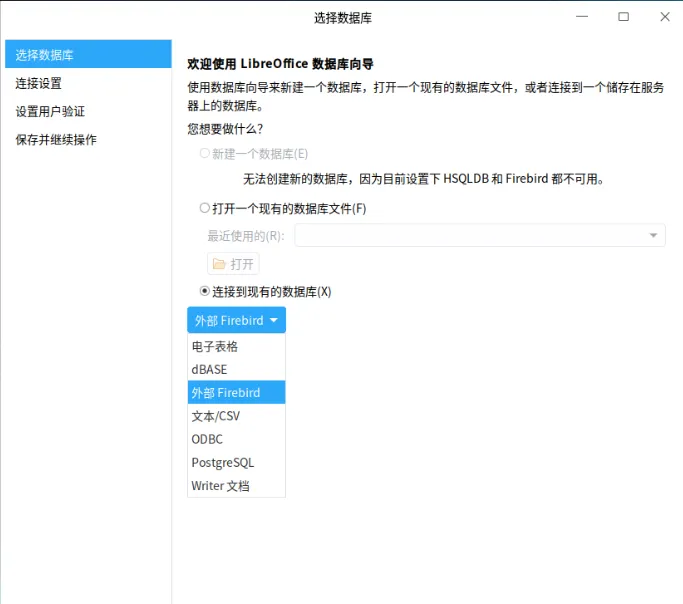Click the HSQLDB 和 Firebird 都不可用 notice
Image resolution: width=683 pixels, height=604 pixels.
point(424,179)
